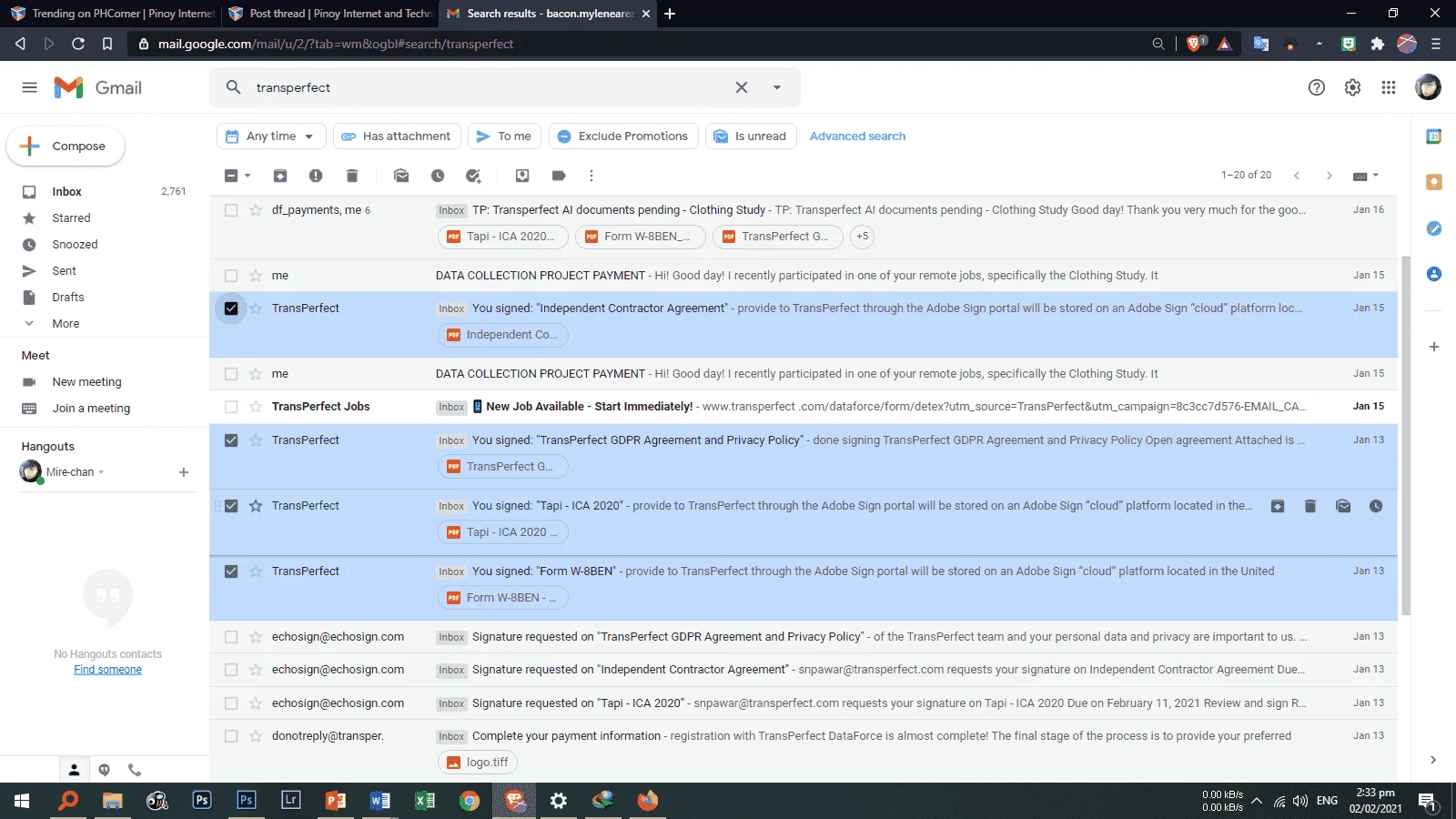This screenshot has height=819, width=1456.
Task: Open the three-dot More toolbar menu
Action: coord(591,176)
